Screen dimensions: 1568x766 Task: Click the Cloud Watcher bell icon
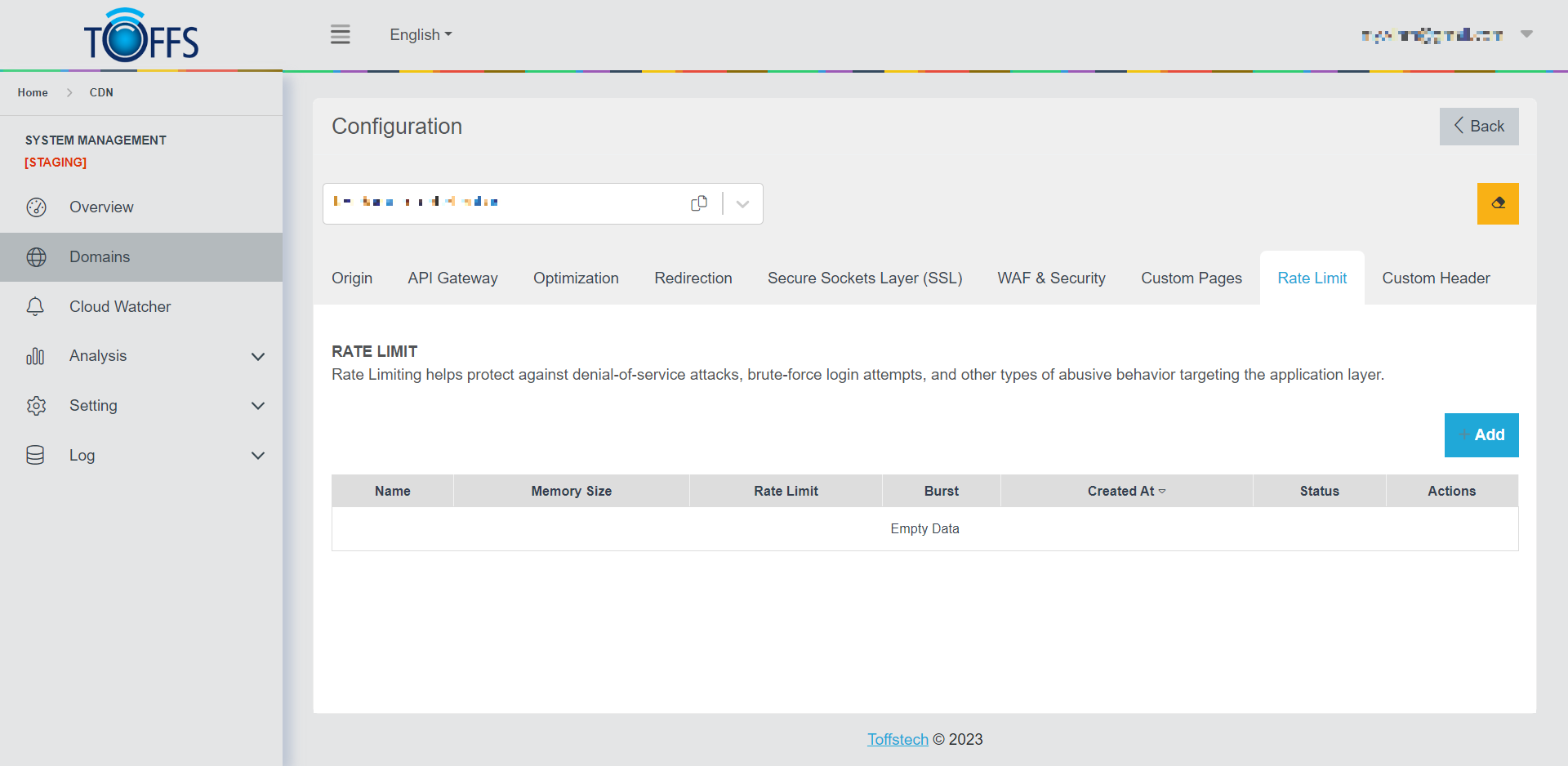(36, 307)
